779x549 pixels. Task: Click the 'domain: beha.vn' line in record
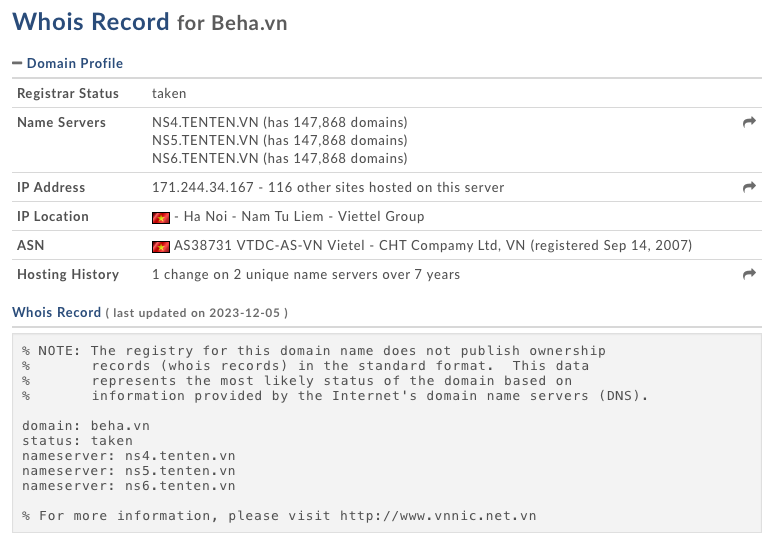[86, 425]
